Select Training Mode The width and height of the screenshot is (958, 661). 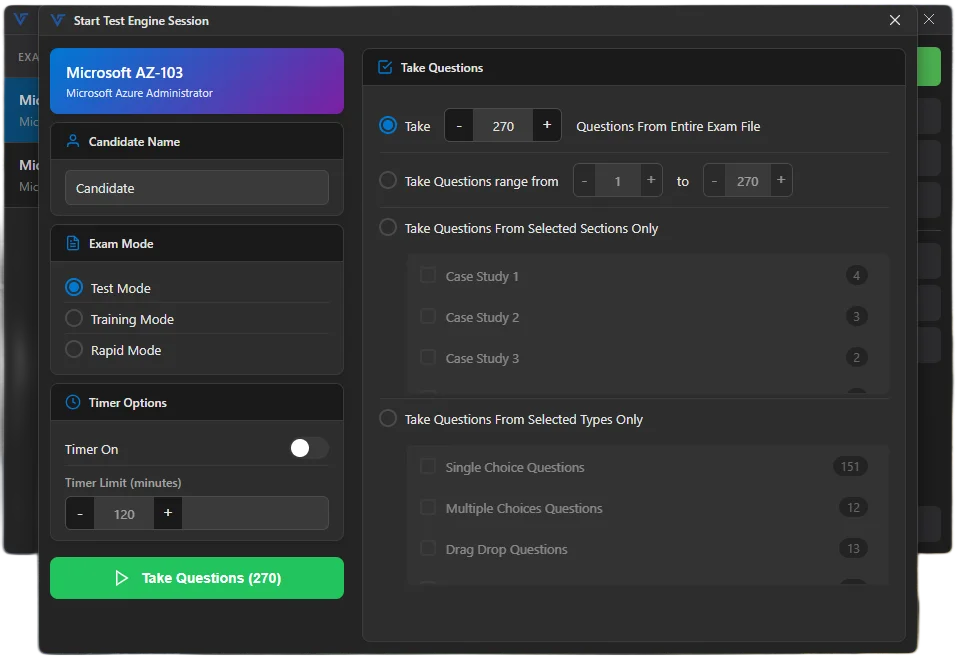73,319
